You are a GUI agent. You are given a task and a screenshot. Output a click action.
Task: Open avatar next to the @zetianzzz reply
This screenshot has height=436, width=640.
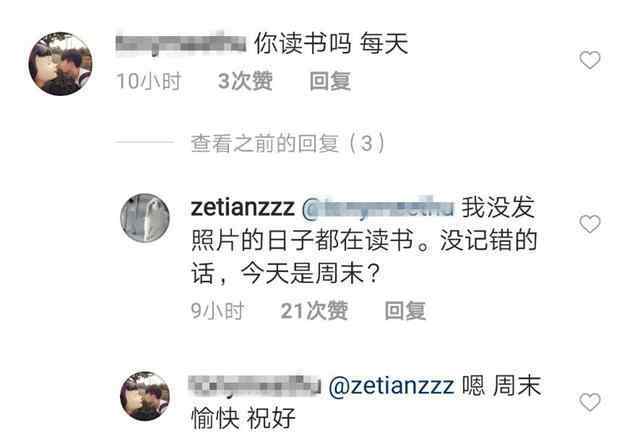144,396
